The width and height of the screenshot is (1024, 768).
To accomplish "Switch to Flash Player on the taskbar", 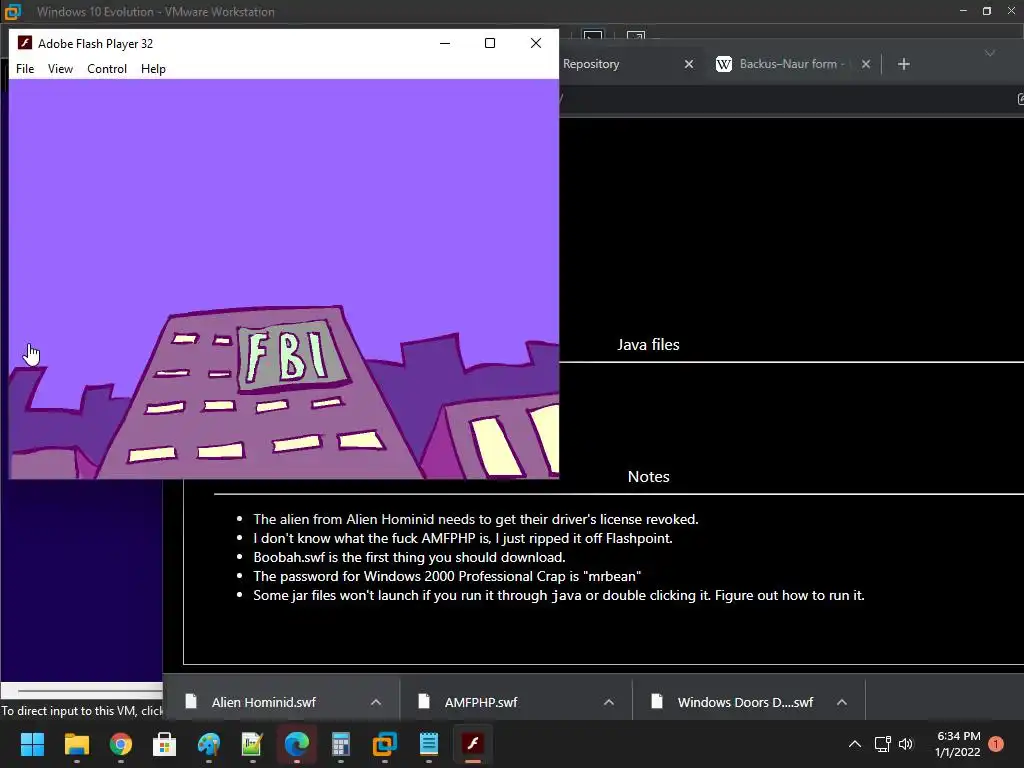I will pyautogui.click(x=473, y=744).
